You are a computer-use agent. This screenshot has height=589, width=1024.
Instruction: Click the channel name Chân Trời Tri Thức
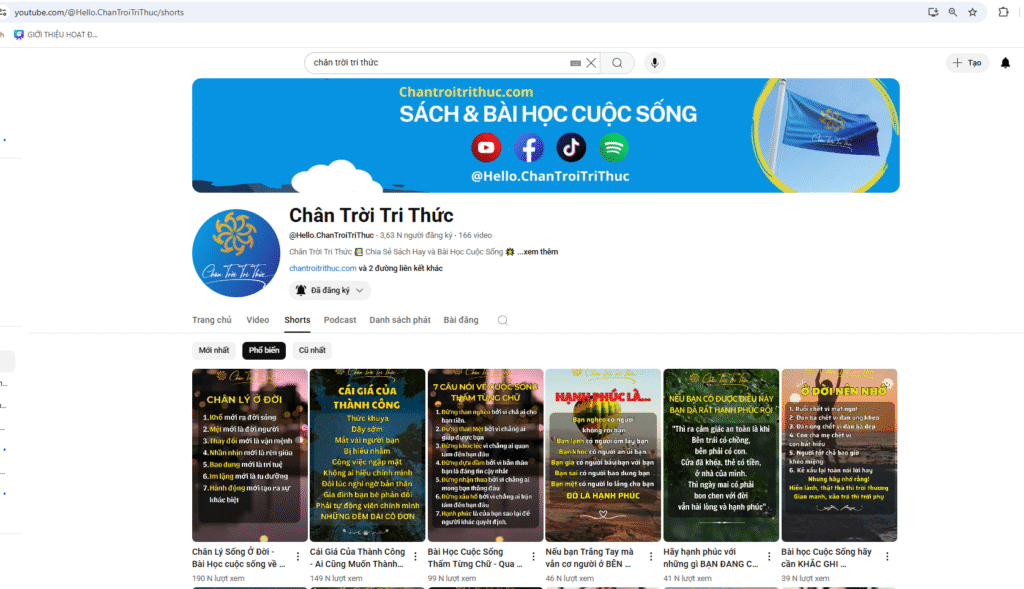371,215
